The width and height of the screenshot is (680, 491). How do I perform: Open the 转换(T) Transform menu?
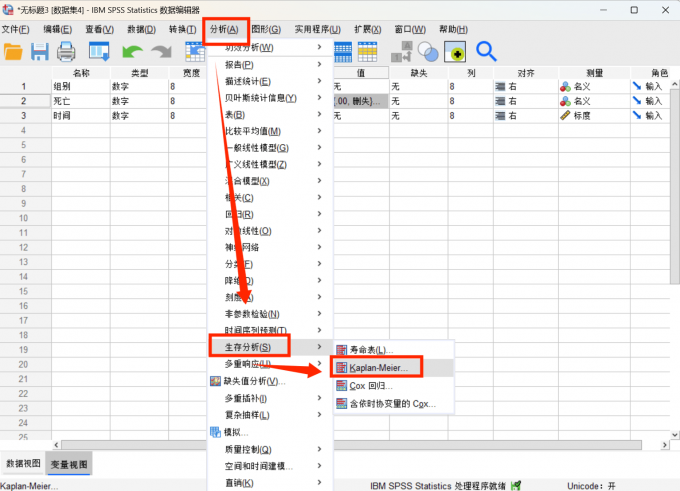pos(183,29)
